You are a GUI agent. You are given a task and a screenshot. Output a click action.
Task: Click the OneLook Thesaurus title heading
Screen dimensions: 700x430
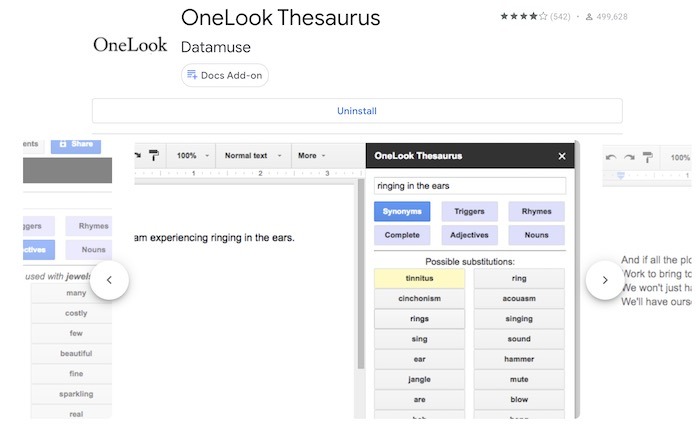click(280, 18)
